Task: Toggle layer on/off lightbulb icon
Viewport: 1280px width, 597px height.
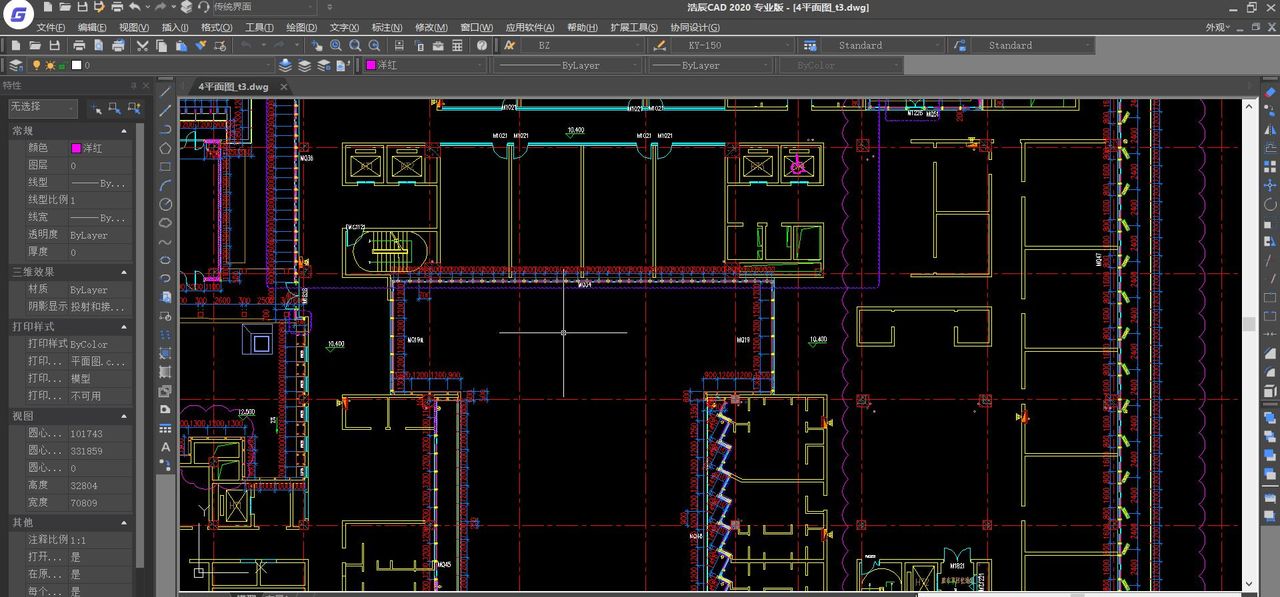Action: coord(37,65)
